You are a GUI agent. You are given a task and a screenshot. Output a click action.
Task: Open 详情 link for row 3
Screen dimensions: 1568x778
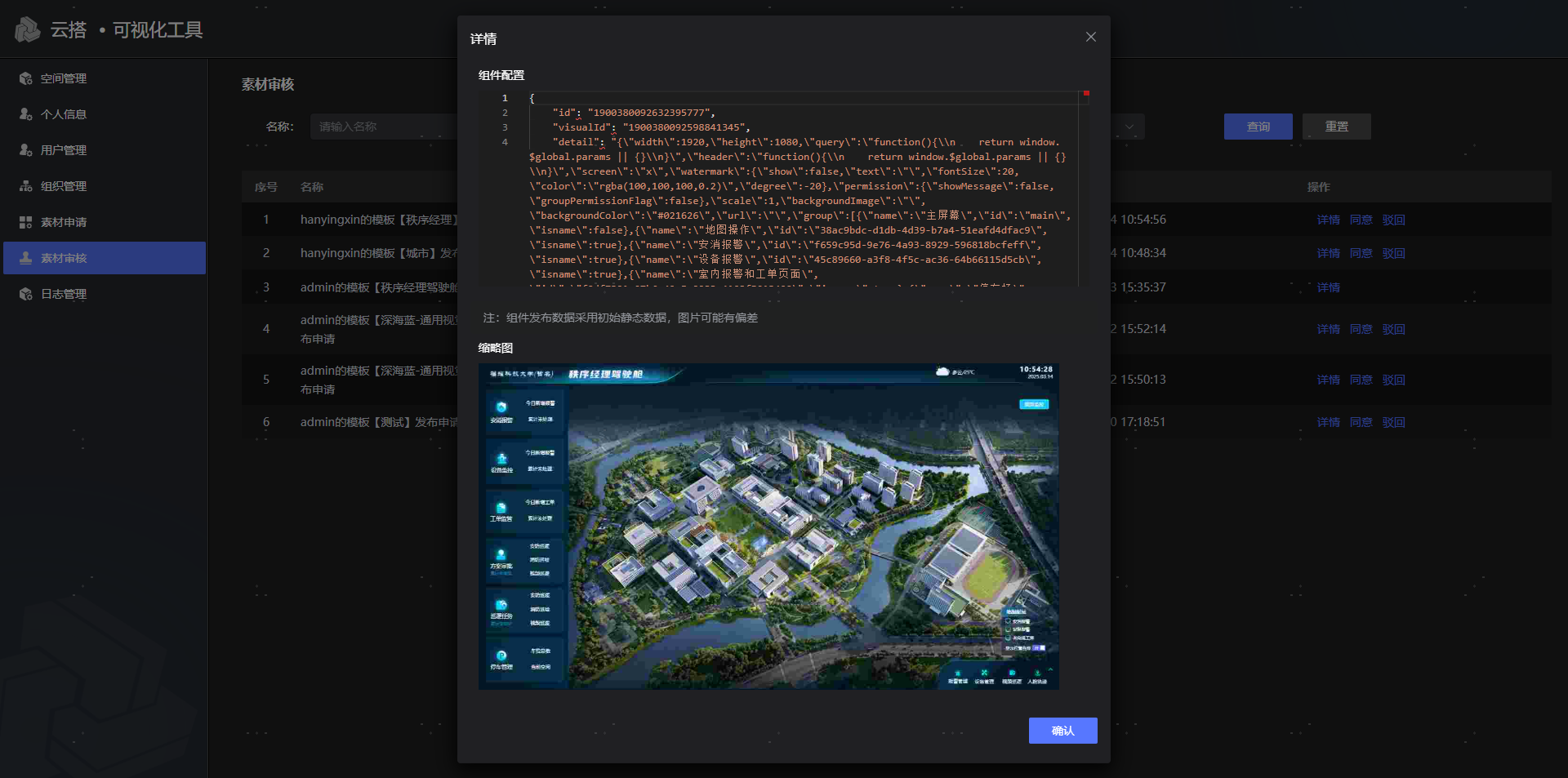pyautogui.click(x=1328, y=287)
